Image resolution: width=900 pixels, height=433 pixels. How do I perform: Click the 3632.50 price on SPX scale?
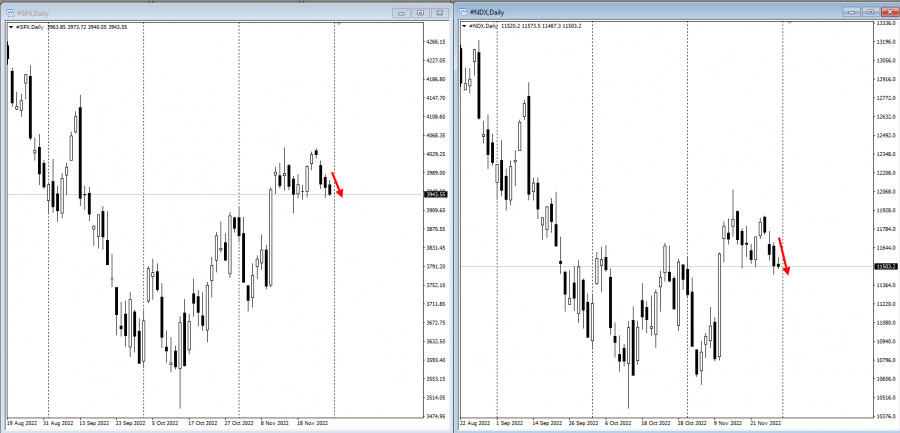(x=437, y=341)
